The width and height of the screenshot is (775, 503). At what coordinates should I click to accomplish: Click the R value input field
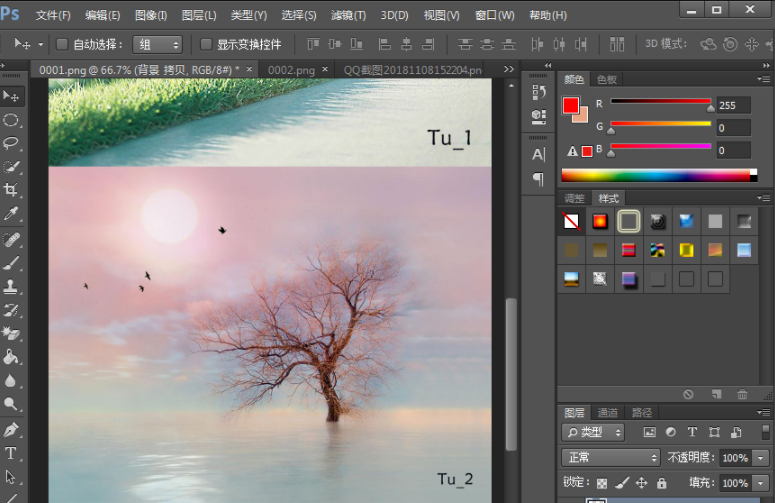[733, 105]
